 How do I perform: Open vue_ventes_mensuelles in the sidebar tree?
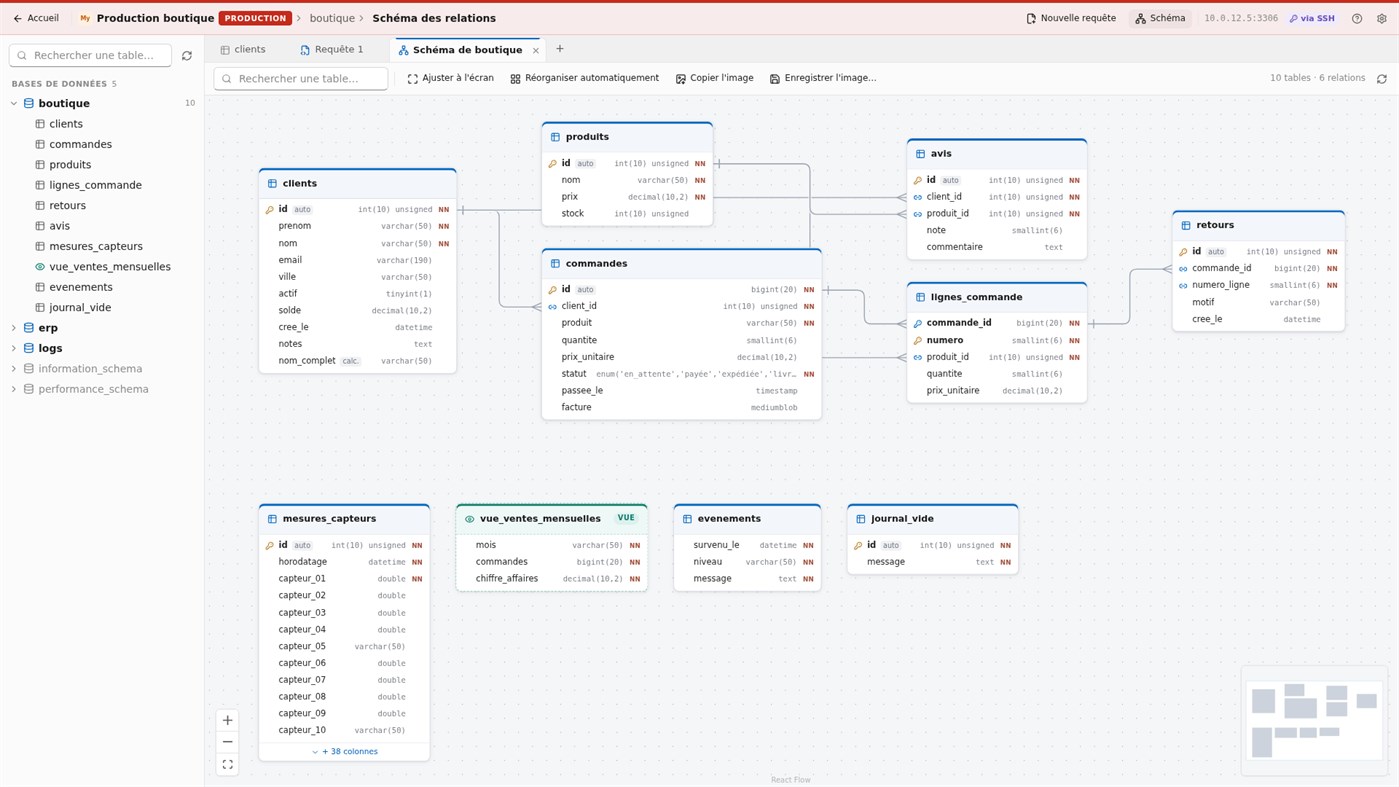tap(110, 267)
